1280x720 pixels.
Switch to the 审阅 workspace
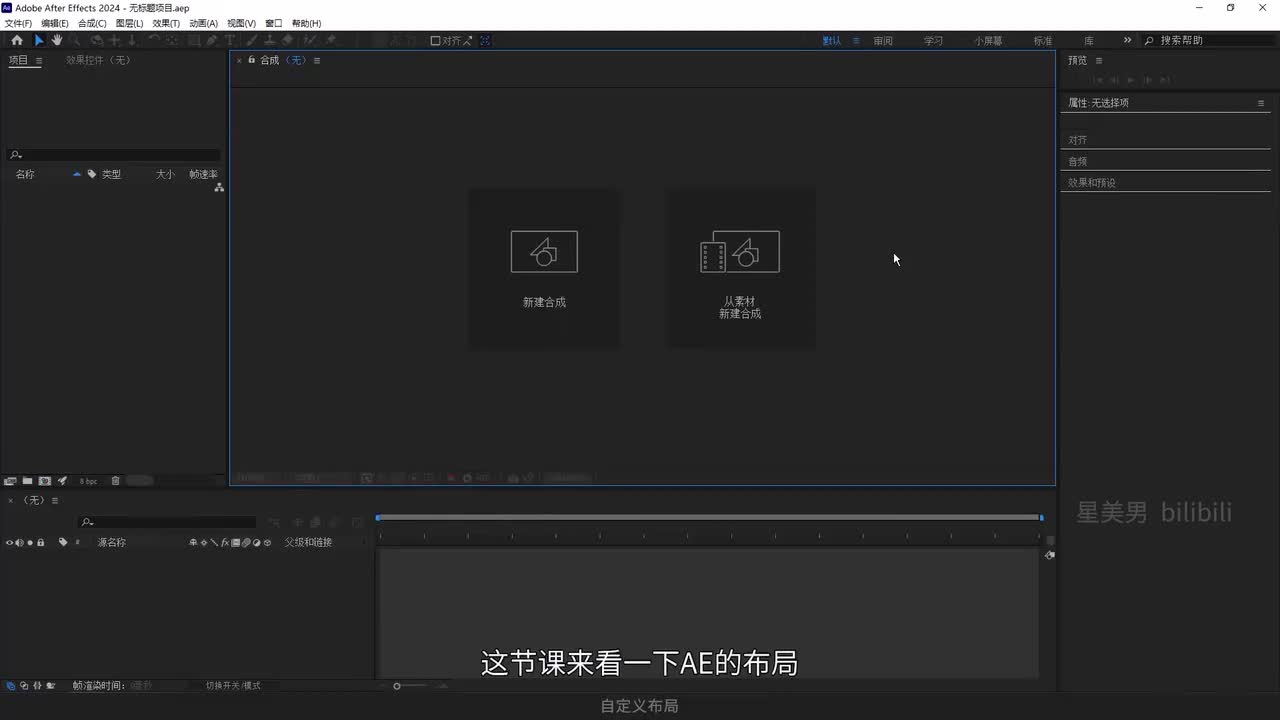(883, 41)
